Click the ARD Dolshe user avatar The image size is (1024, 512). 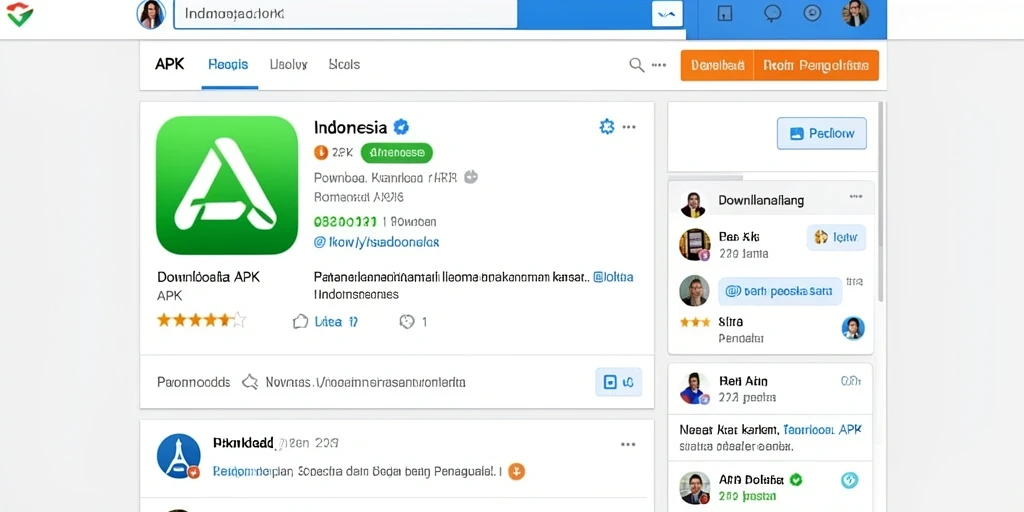694,487
